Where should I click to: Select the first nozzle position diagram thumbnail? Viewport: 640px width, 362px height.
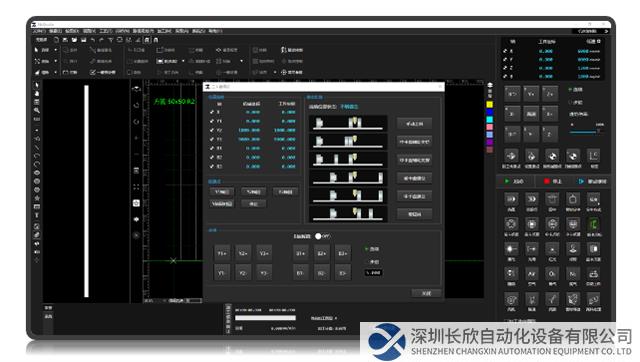pyautogui.click(x=348, y=123)
